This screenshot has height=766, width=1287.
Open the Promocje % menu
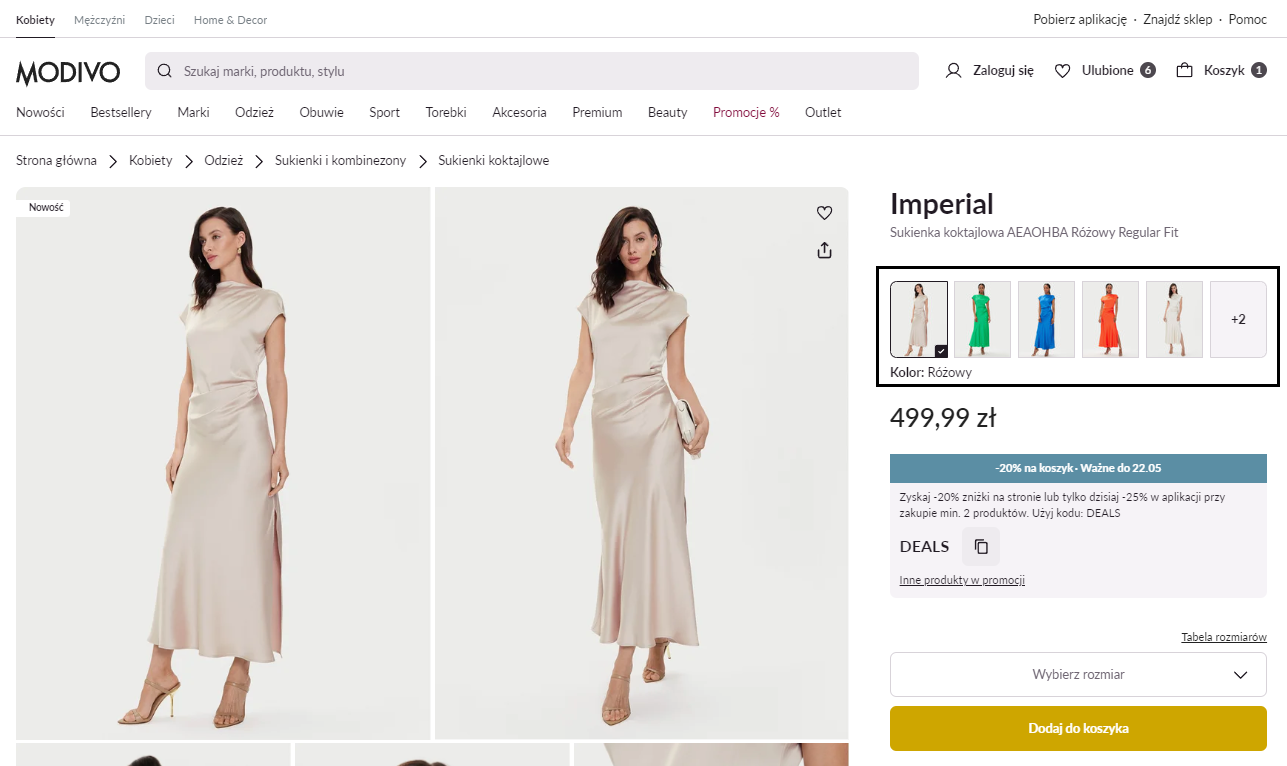click(746, 113)
